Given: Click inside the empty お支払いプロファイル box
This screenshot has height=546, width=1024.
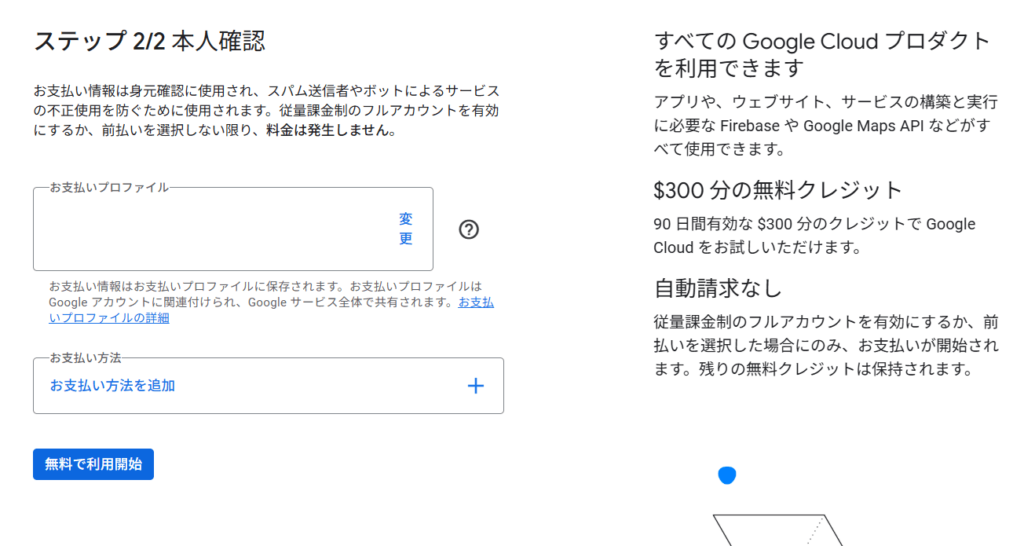Looking at the screenshot, I should pos(216,229).
